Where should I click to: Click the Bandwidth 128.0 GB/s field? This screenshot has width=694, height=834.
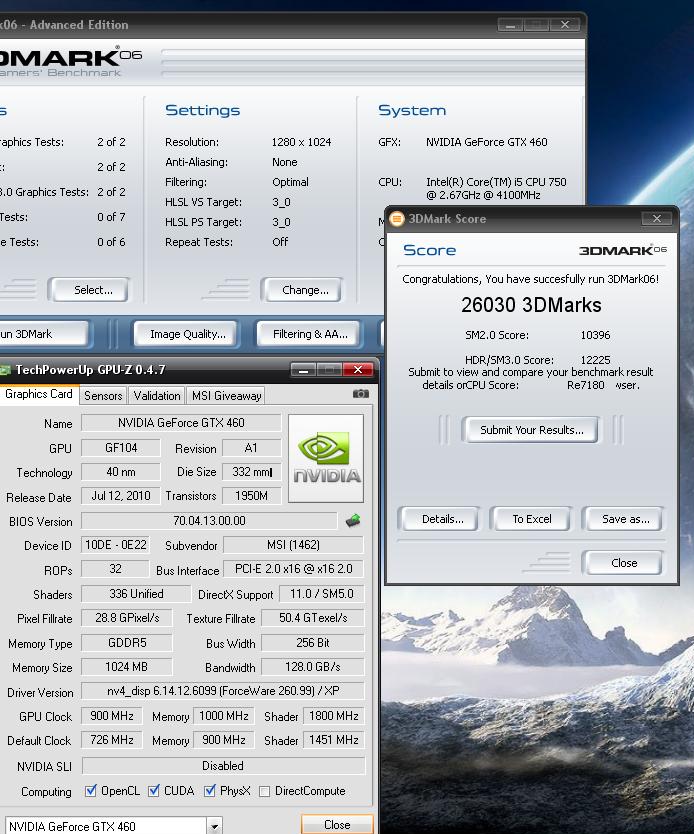[x=313, y=667]
